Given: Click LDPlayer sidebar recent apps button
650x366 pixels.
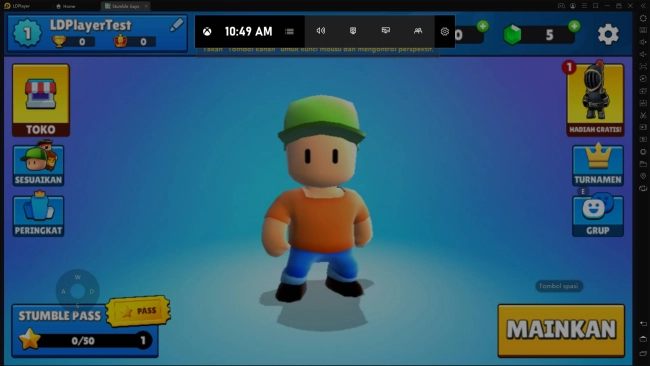Looking at the screenshot, I should (643, 353).
